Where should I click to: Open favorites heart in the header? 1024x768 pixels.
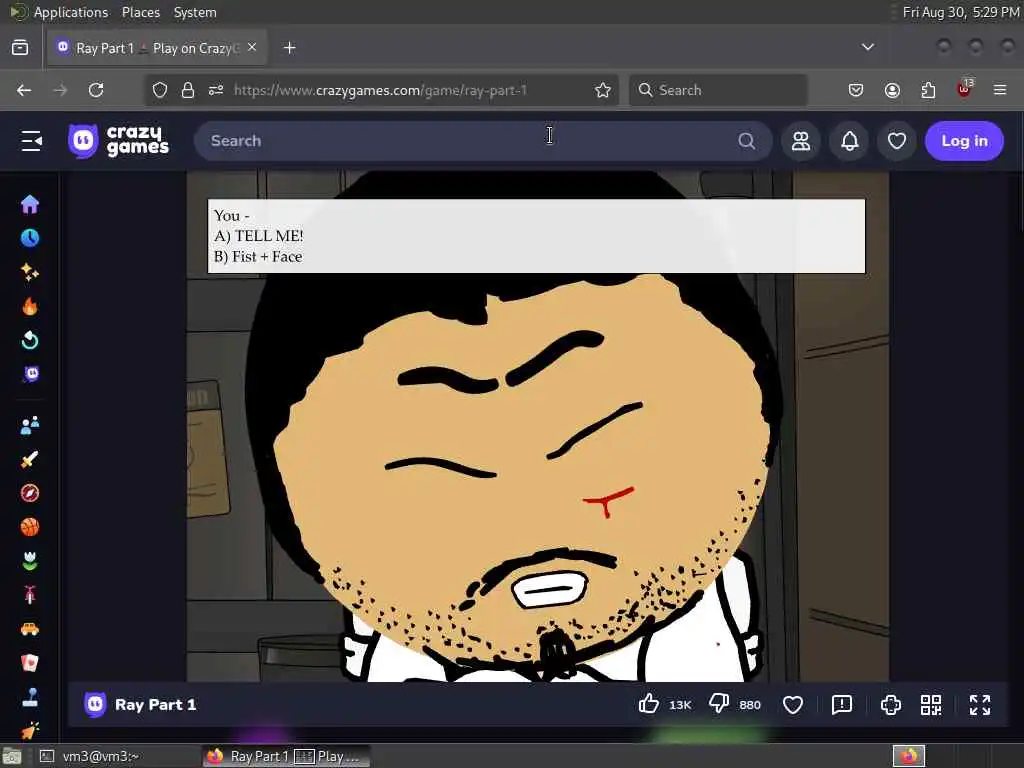coord(897,141)
